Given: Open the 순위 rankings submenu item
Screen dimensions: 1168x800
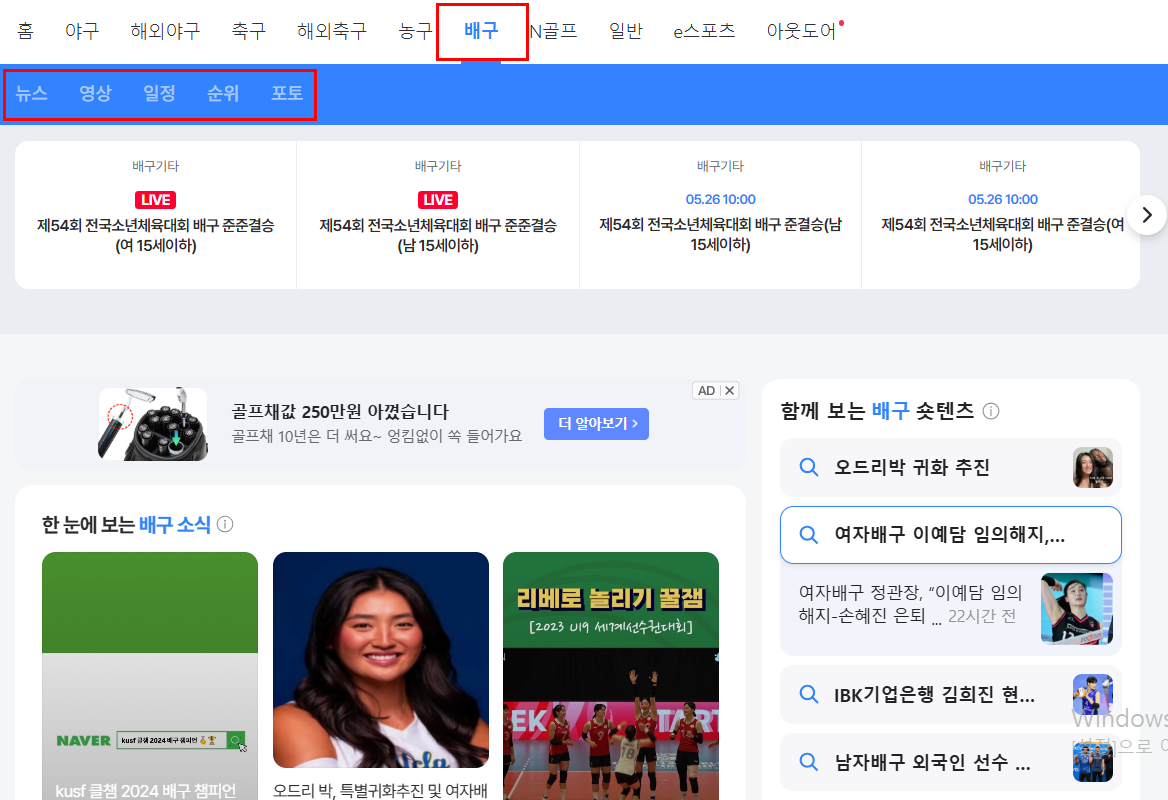Looking at the screenshot, I should (223, 93).
